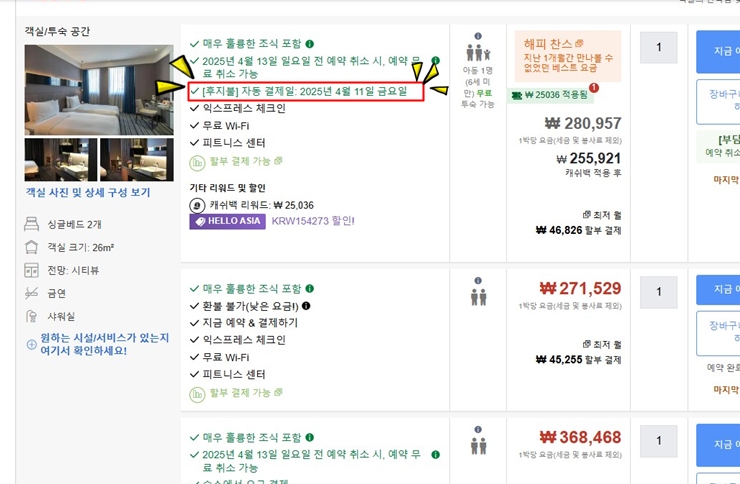The height and width of the screenshot is (484, 740).
Task: Click info icon beside first breakfast-included line
Action: (310, 44)
